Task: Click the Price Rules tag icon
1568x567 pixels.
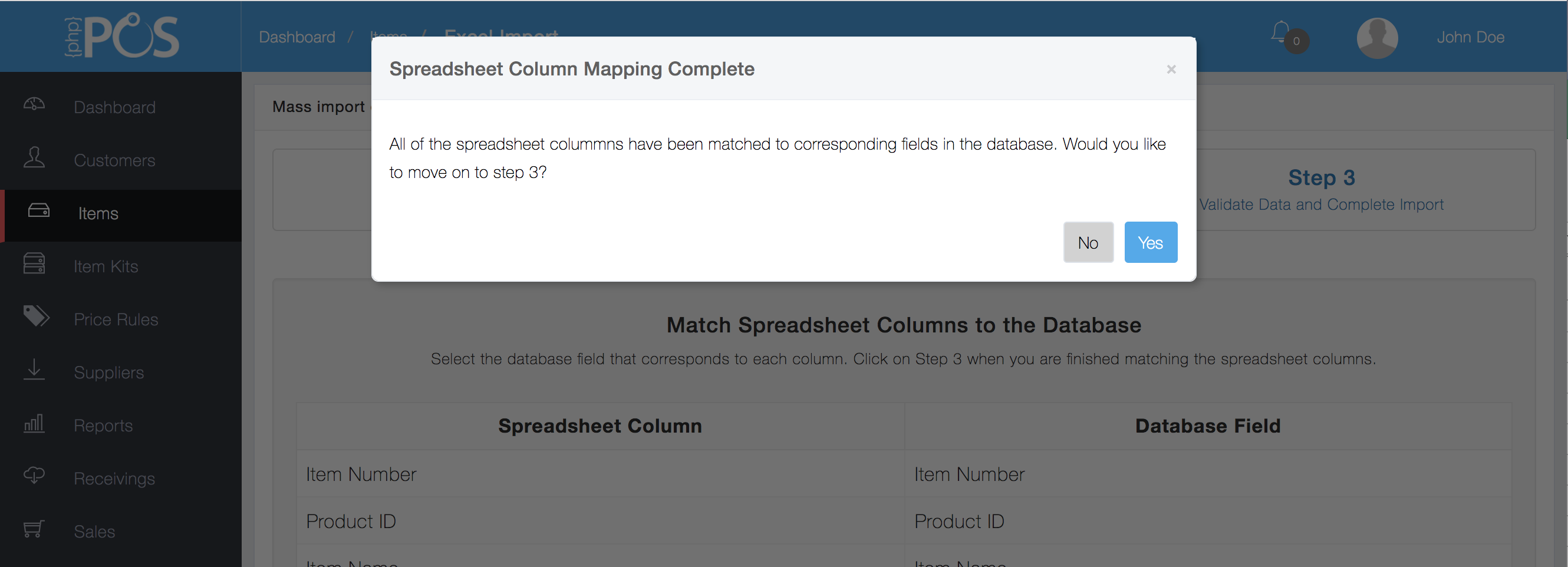Action: tap(36, 317)
